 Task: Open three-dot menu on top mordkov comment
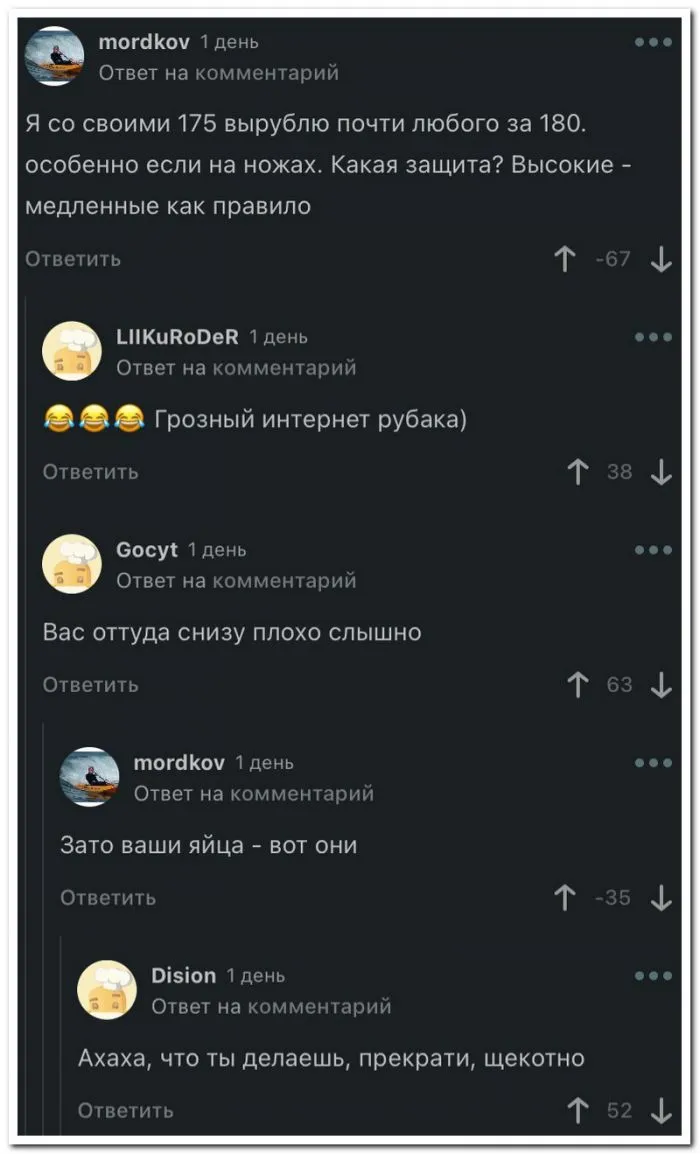pos(653,43)
